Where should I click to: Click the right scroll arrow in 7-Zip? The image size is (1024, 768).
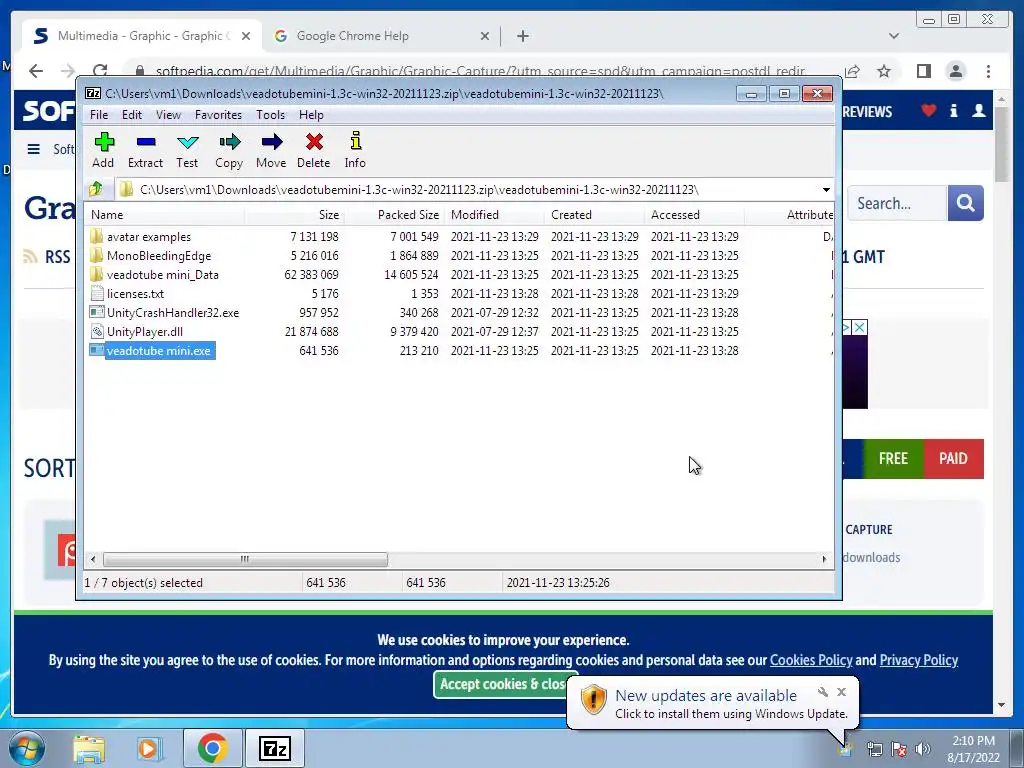pyautogui.click(x=824, y=560)
